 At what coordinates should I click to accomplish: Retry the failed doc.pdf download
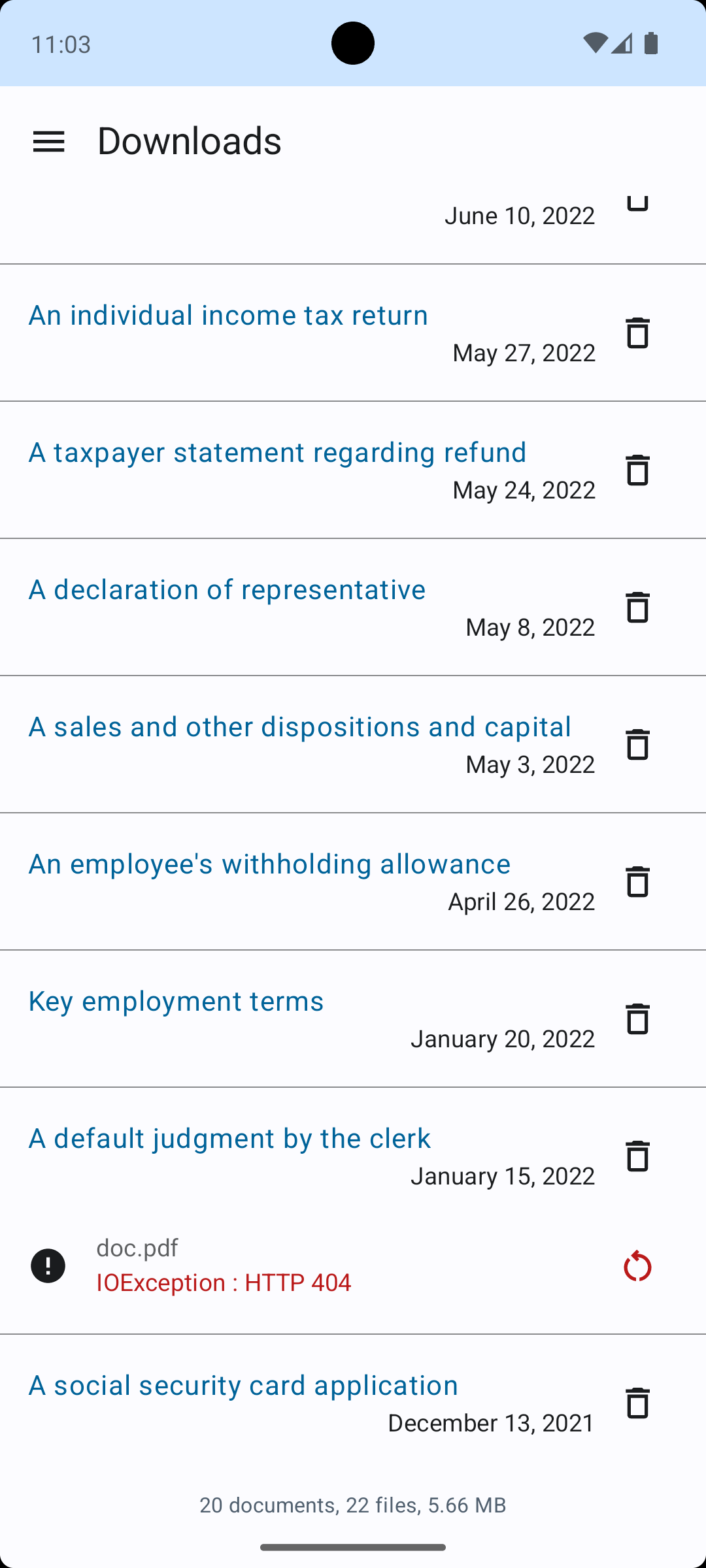pyautogui.click(x=637, y=1266)
